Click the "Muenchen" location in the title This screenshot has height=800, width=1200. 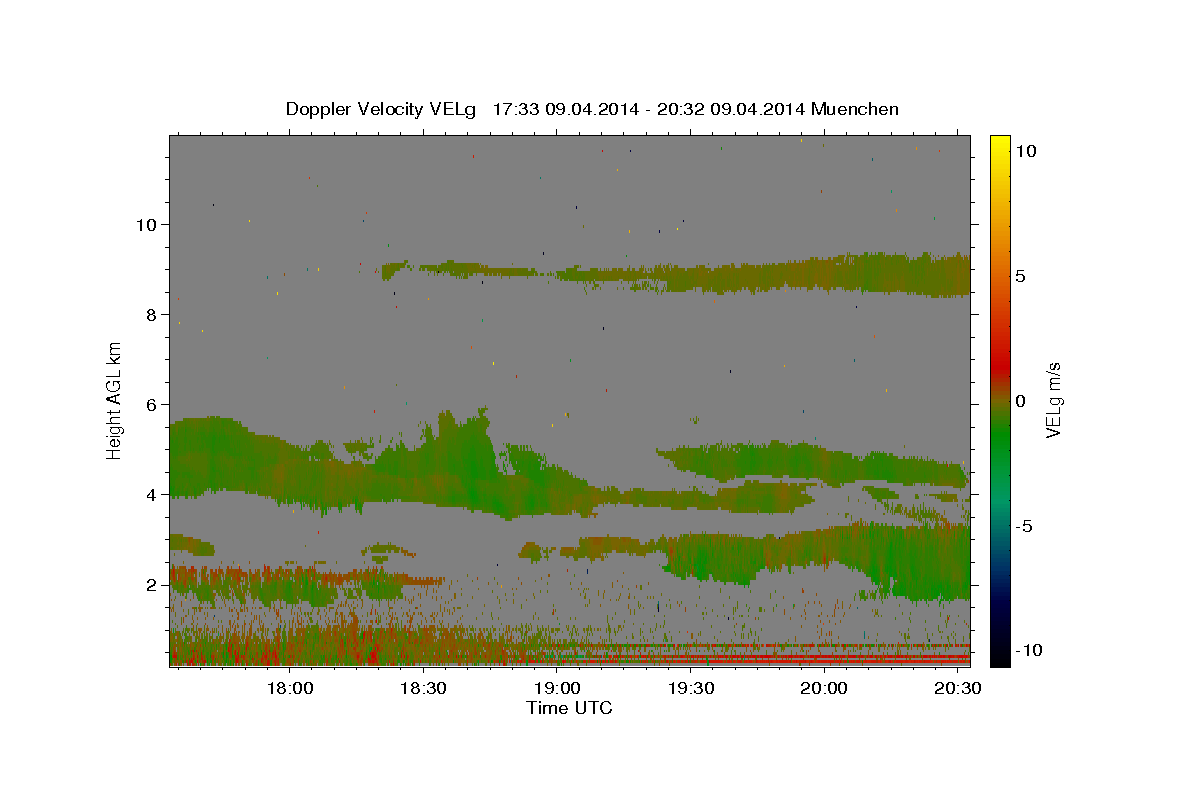click(855, 109)
